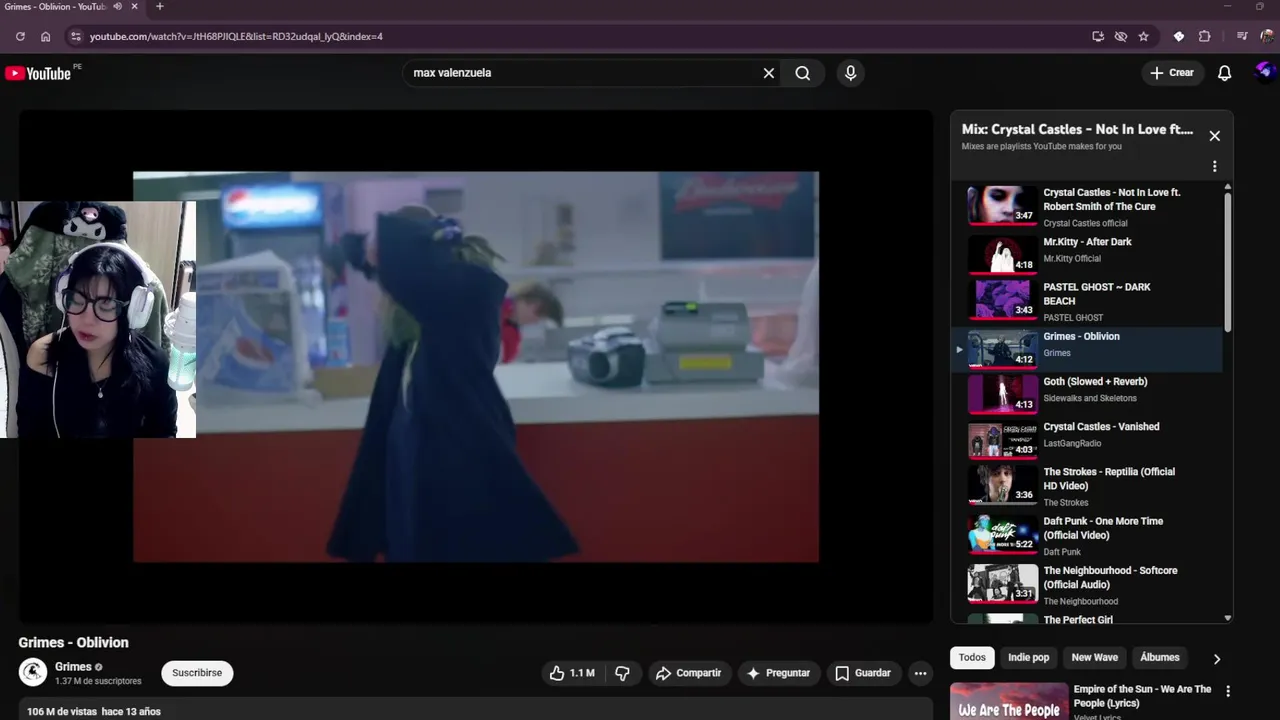This screenshot has height=720, width=1280.
Task: Open a new browser tab
Action: tap(159, 7)
